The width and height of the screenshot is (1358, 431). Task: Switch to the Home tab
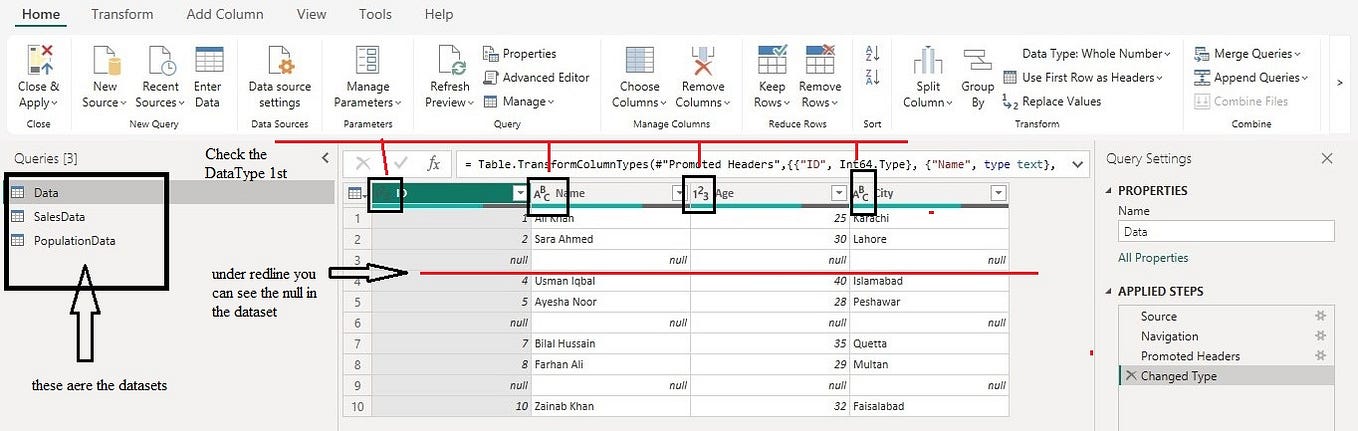pyautogui.click(x=41, y=14)
